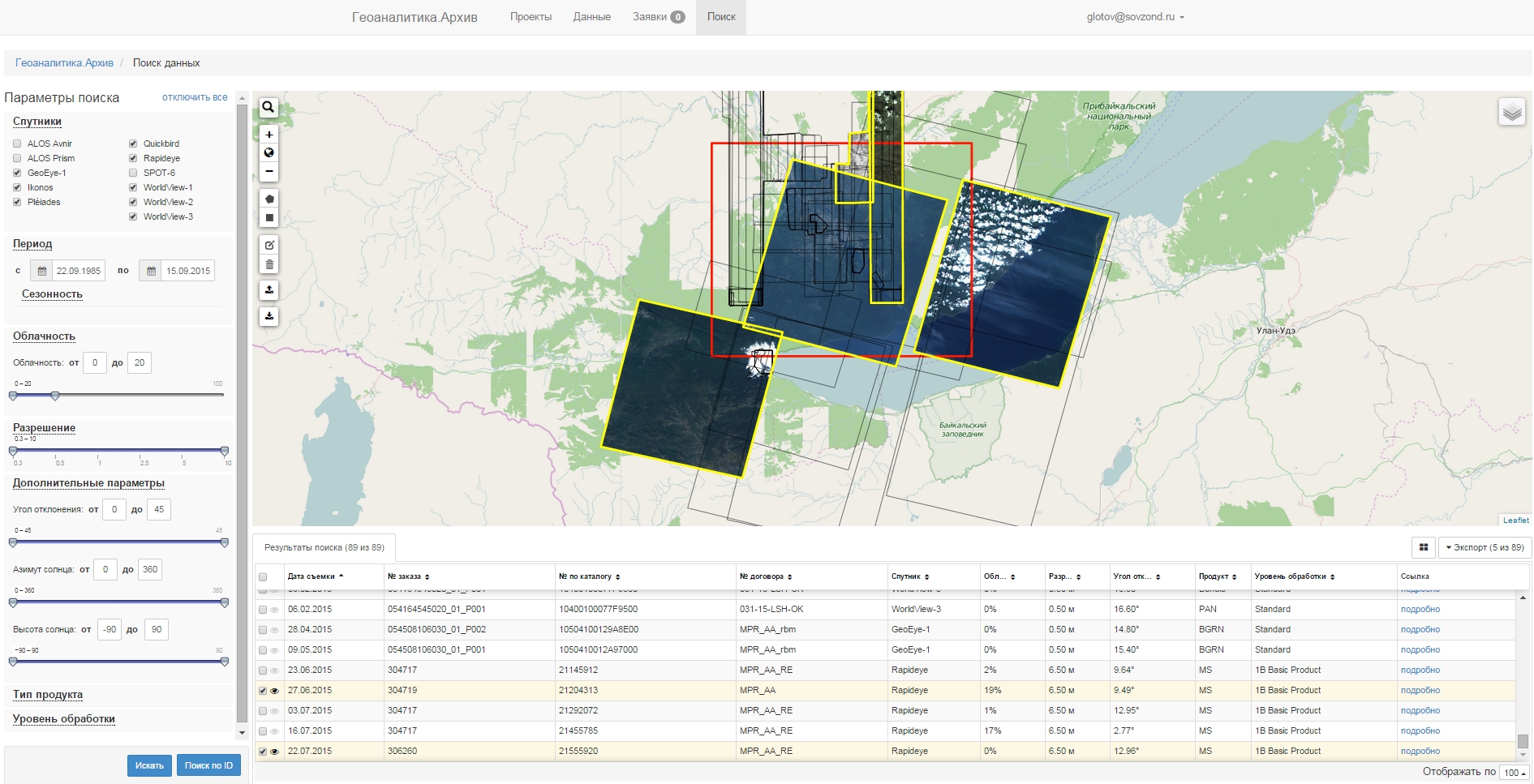Open the Экспорт dropdown
Viewport: 1534px width, 784px height.
pyautogui.click(x=1484, y=548)
